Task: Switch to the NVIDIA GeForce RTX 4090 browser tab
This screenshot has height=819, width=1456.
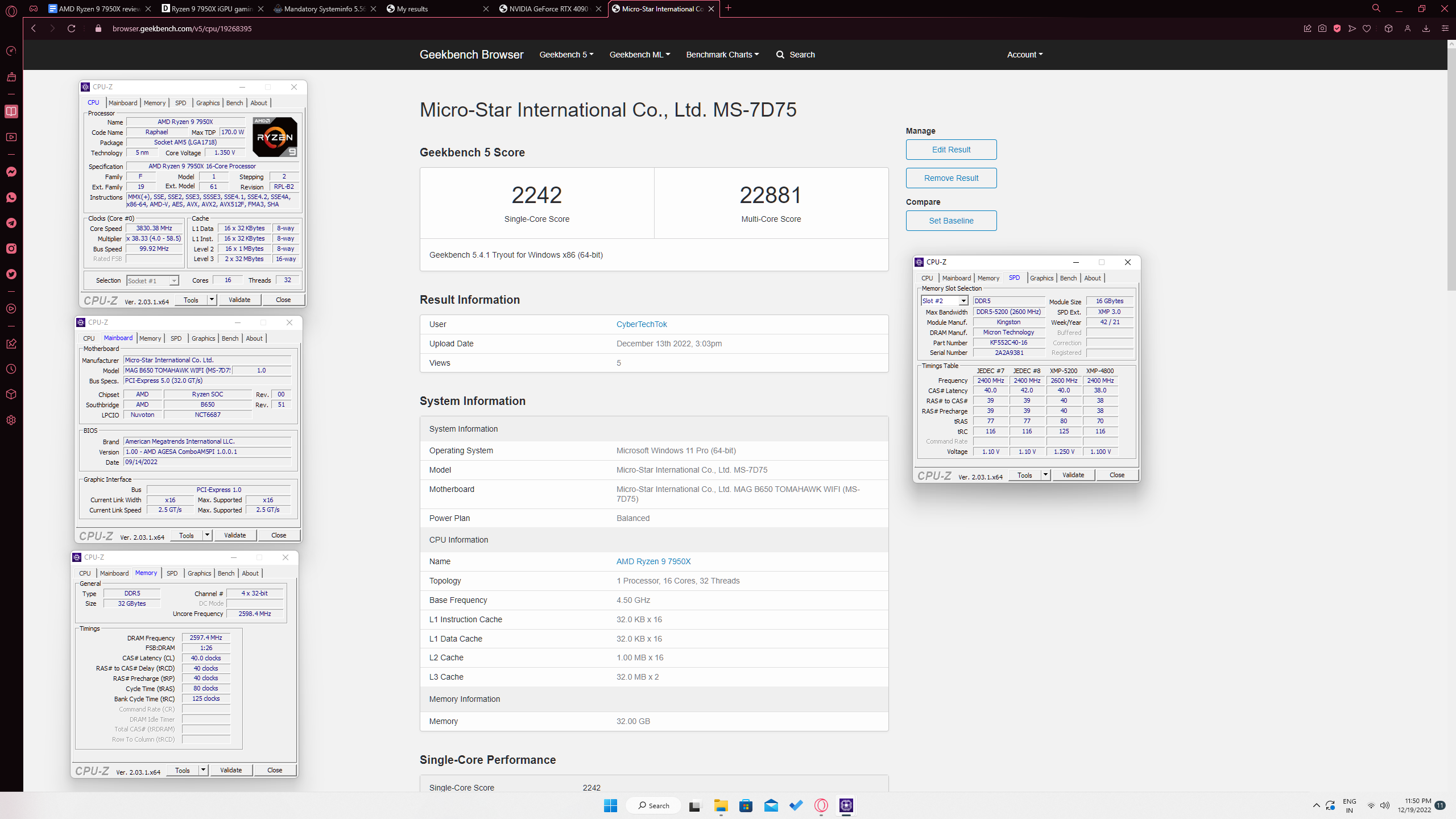Action: pos(550,9)
